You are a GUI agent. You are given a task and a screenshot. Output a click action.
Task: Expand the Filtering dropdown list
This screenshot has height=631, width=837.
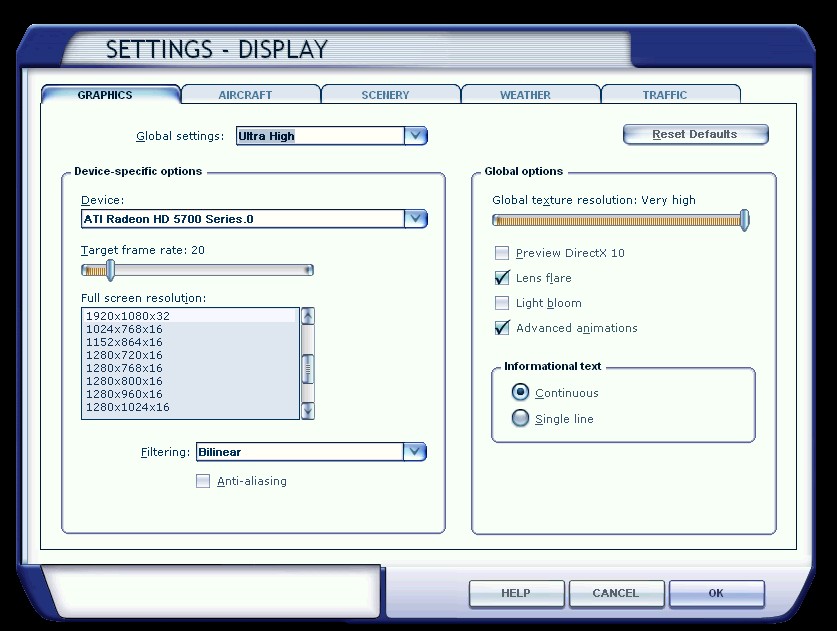pos(415,452)
